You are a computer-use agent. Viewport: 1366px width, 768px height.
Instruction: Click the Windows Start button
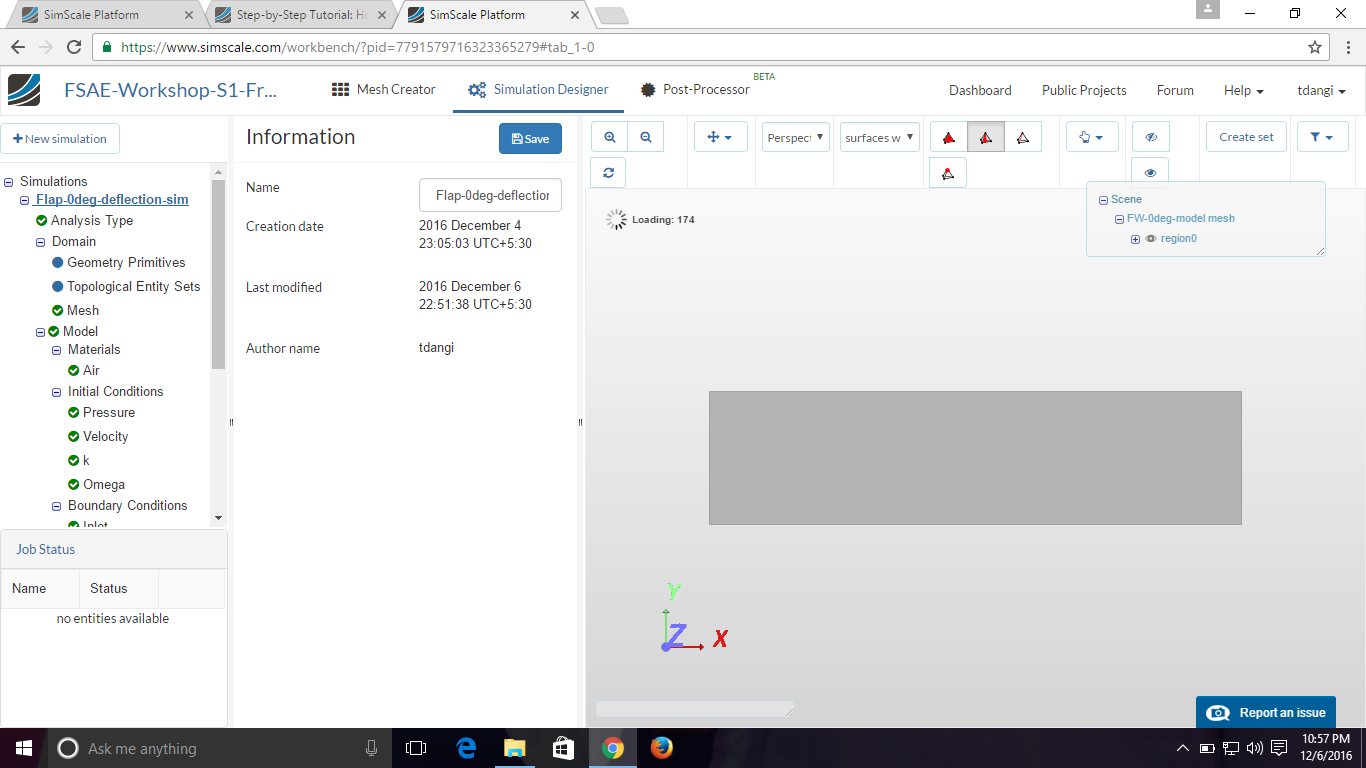click(x=23, y=748)
